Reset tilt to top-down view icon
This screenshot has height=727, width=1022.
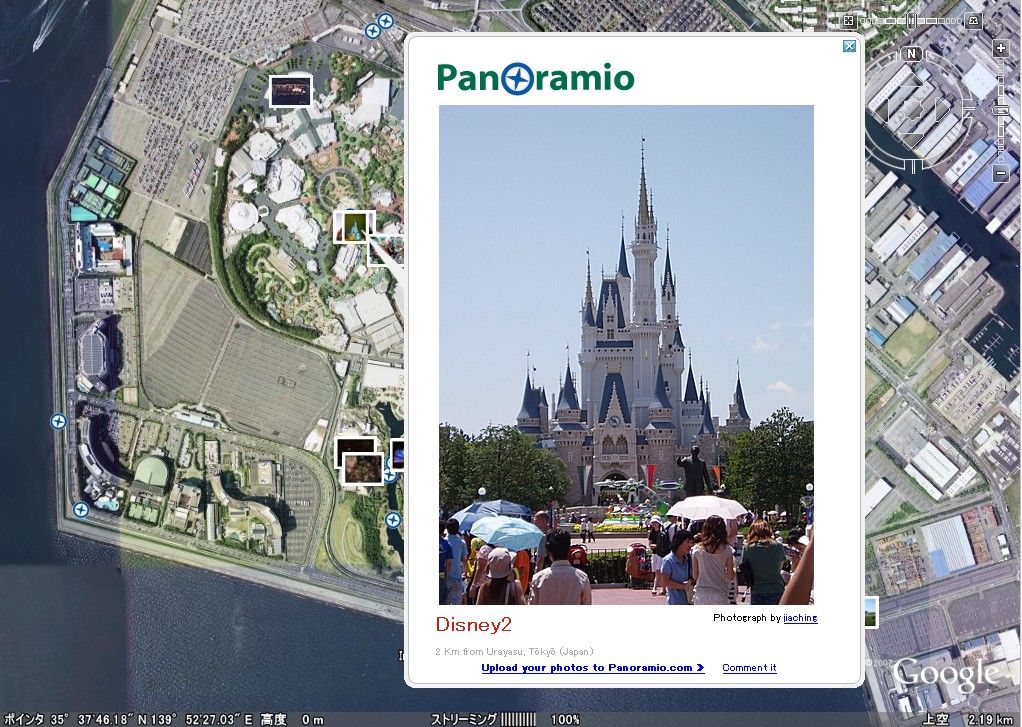pyautogui.click(x=849, y=20)
